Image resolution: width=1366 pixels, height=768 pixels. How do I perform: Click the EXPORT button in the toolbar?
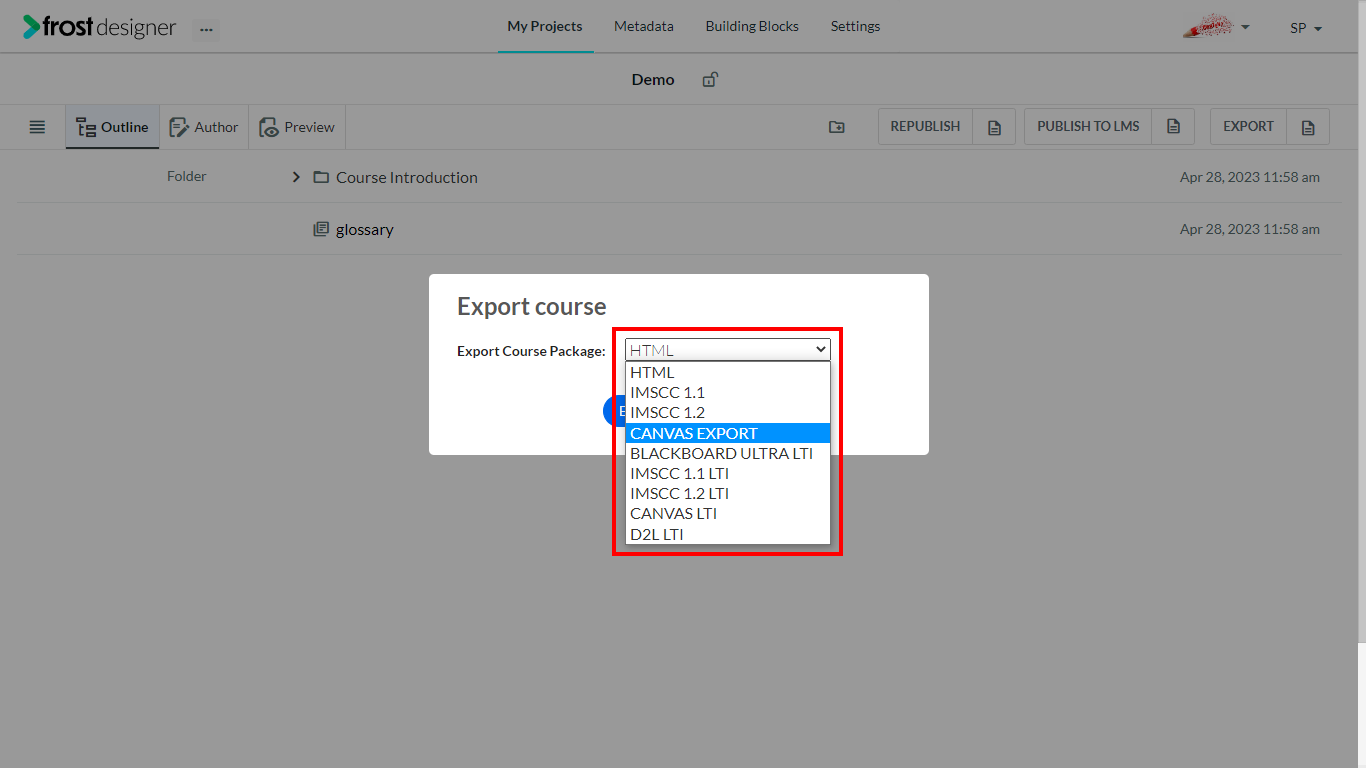(x=1248, y=127)
